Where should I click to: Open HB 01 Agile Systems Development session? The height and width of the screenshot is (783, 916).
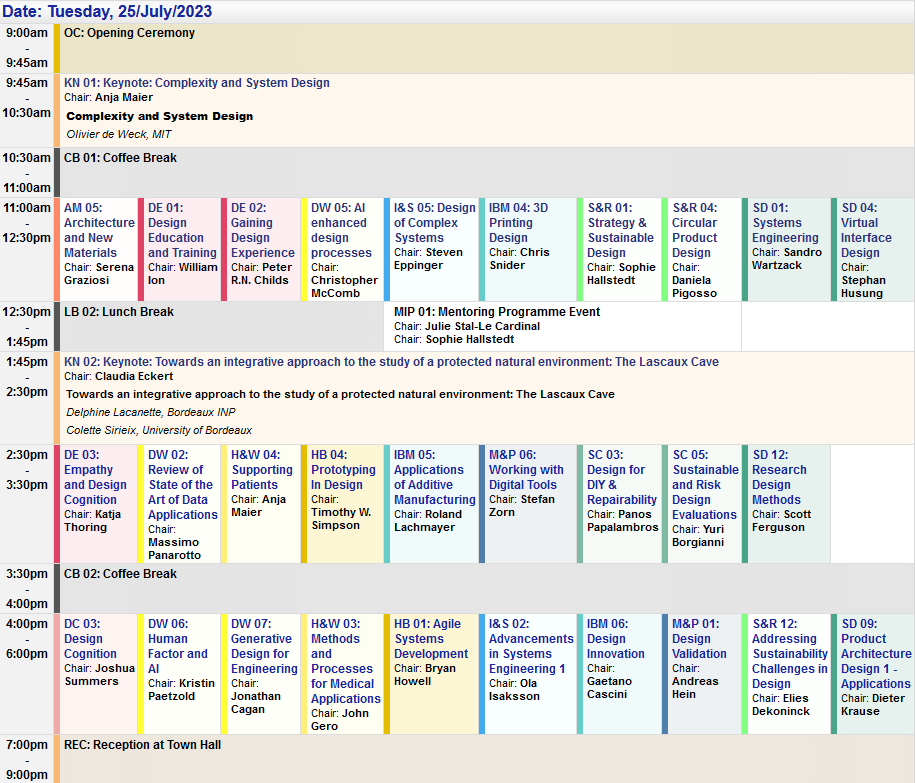(431, 639)
